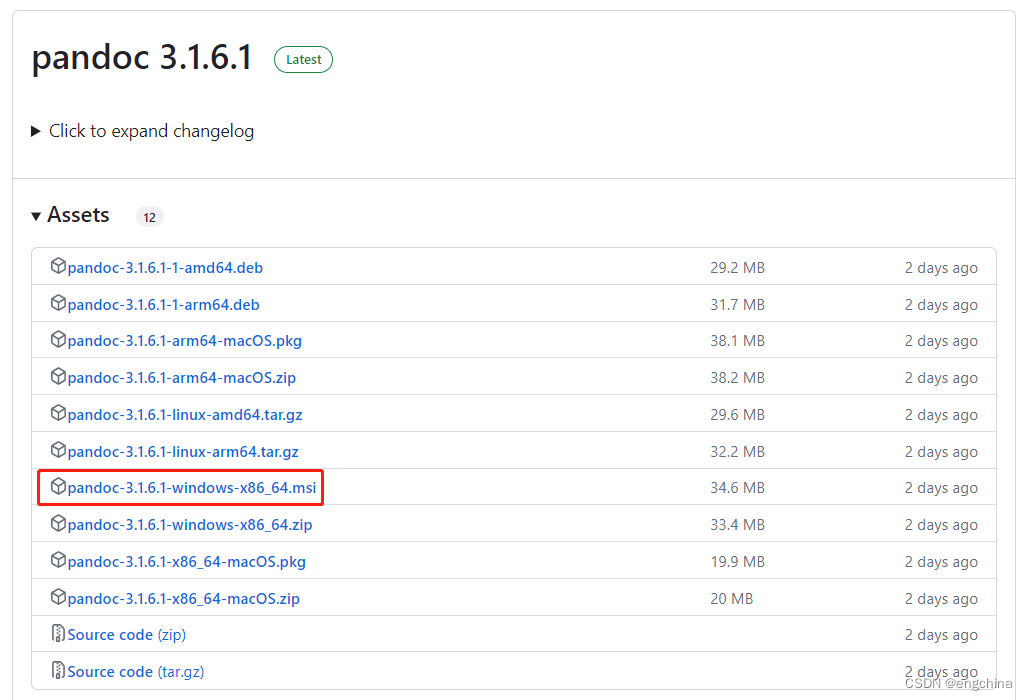Download pandoc-3.1.6.1-linux-arm64.tar.gz
Viewport: 1027px width, 700px height.
click(x=183, y=452)
